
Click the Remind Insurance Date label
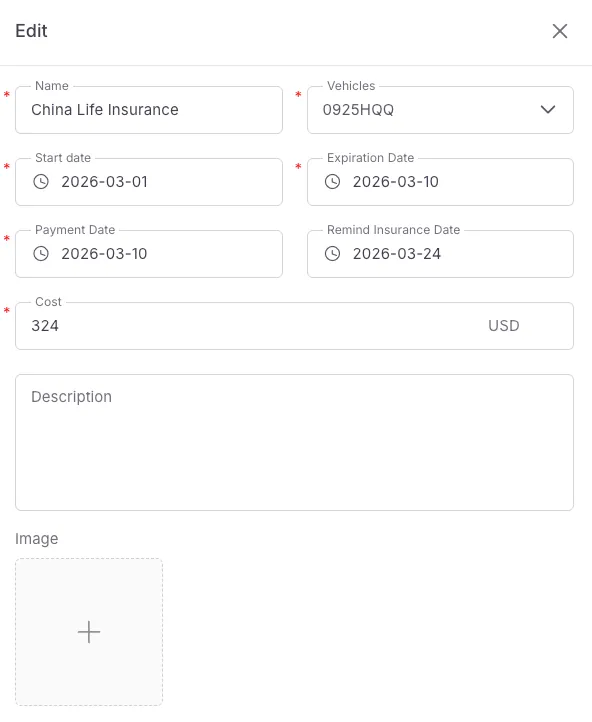pos(394,230)
